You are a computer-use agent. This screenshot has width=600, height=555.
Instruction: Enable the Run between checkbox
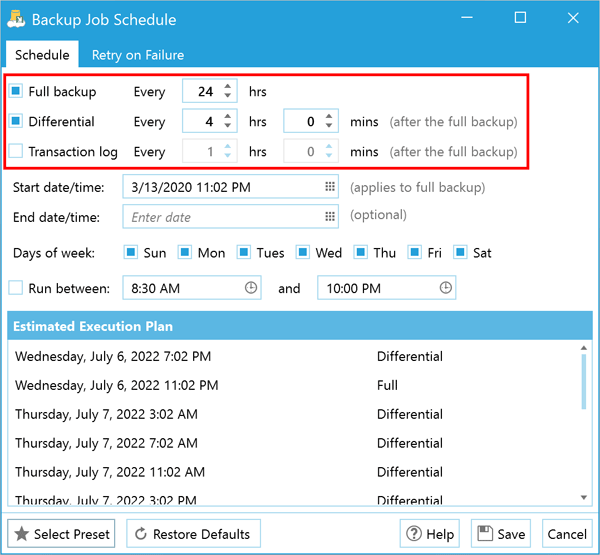click(16, 287)
